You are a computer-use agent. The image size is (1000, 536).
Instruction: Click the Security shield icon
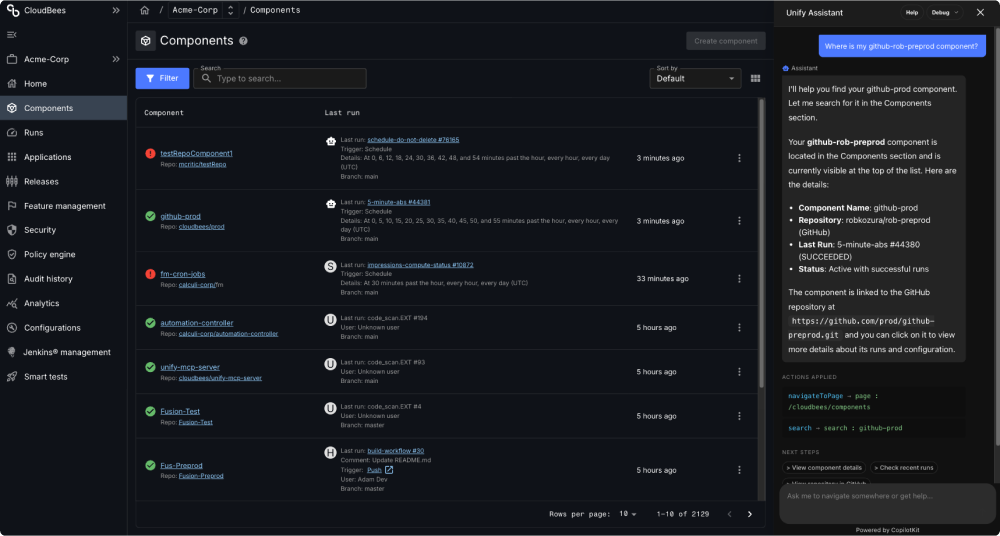[x=11, y=230]
